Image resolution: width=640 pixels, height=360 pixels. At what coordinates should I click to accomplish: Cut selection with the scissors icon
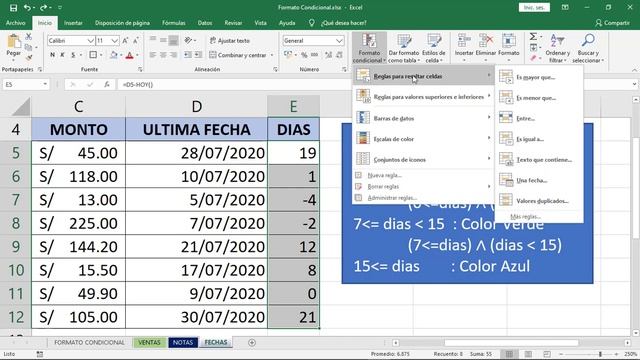point(29,37)
